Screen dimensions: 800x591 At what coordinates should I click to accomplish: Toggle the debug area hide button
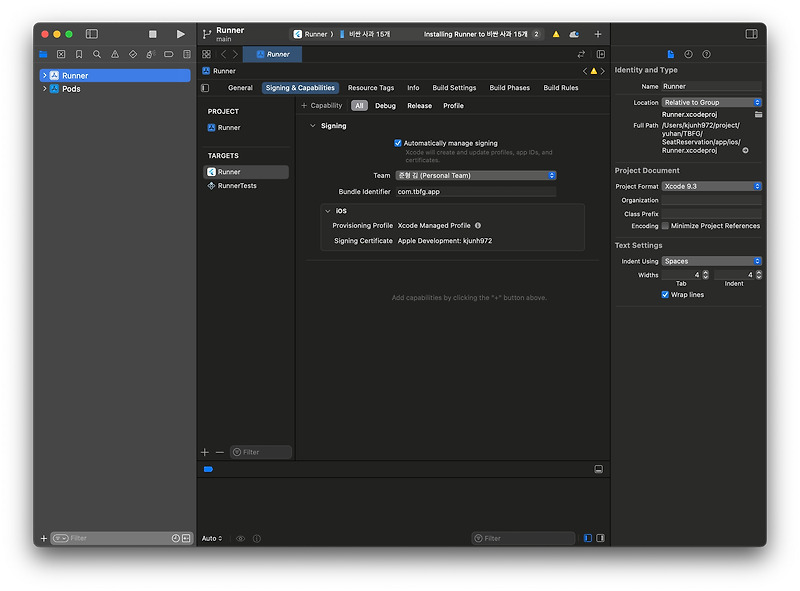pos(599,469)
